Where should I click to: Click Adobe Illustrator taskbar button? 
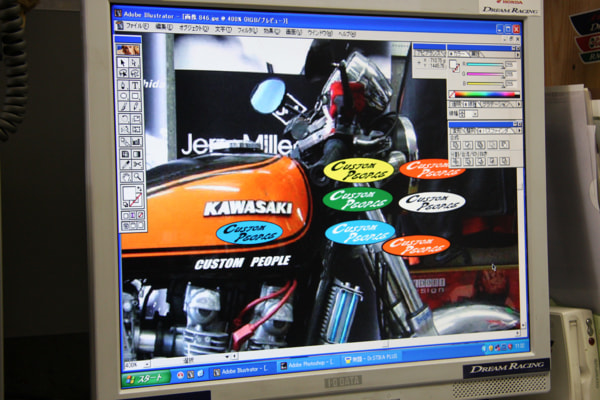click(x=242, y=370)
